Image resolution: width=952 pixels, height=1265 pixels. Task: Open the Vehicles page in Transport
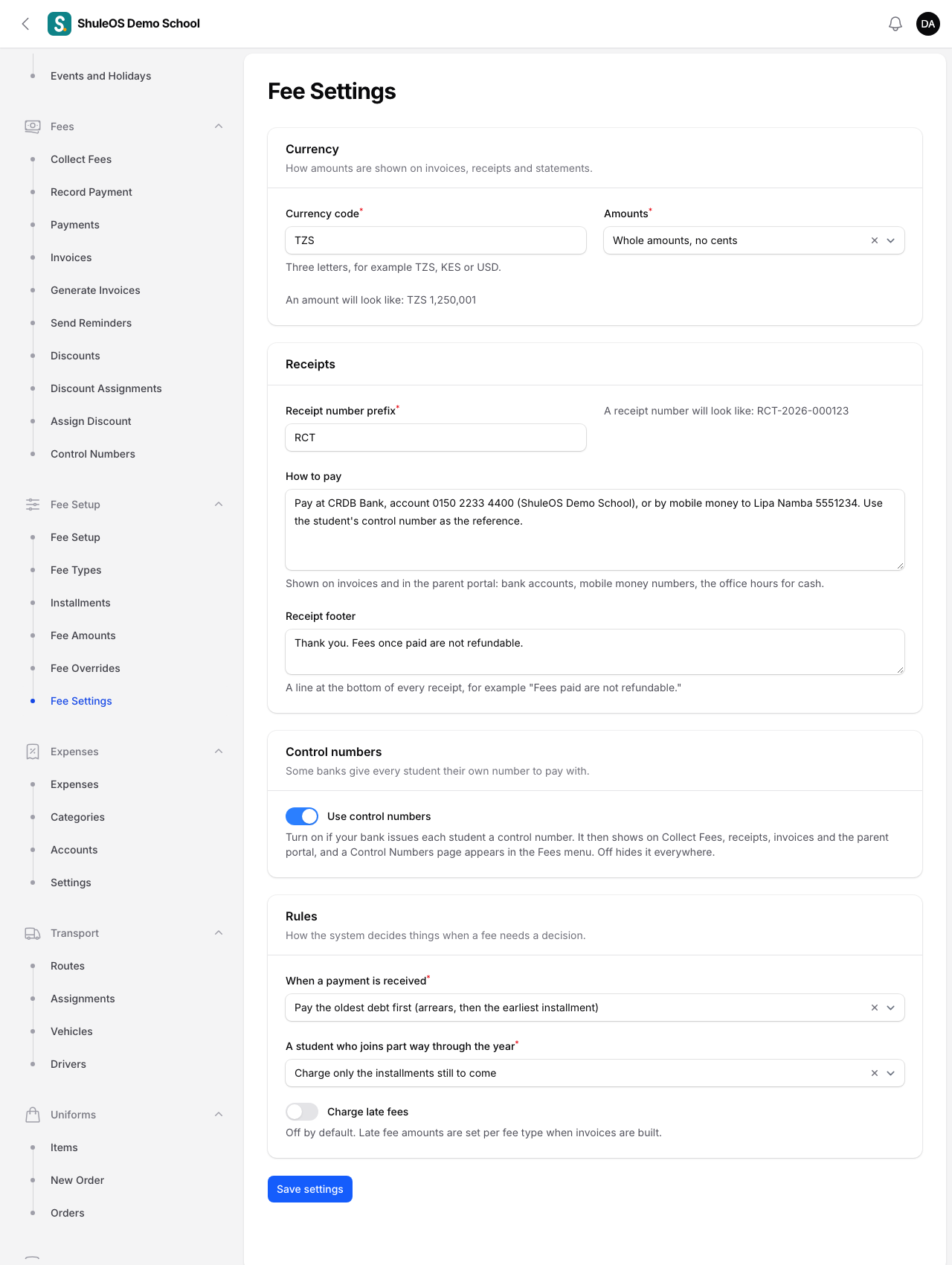tap(71, 1031)
